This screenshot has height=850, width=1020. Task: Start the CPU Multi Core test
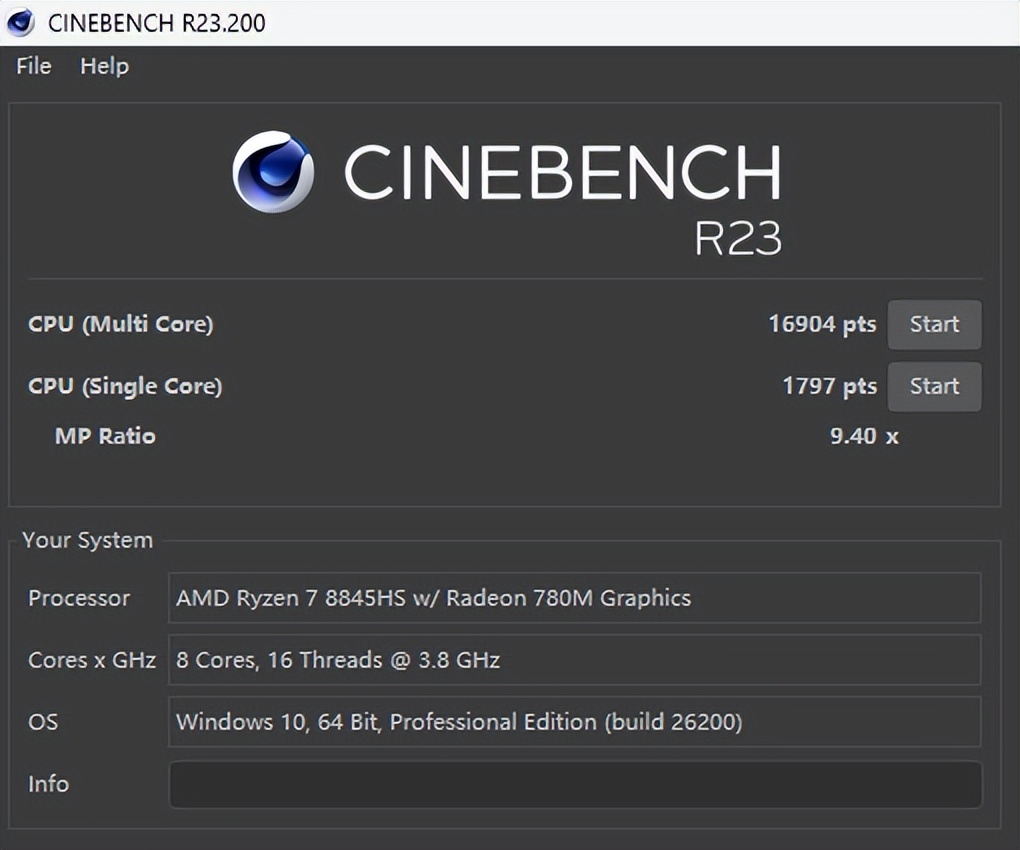(934, 324)
